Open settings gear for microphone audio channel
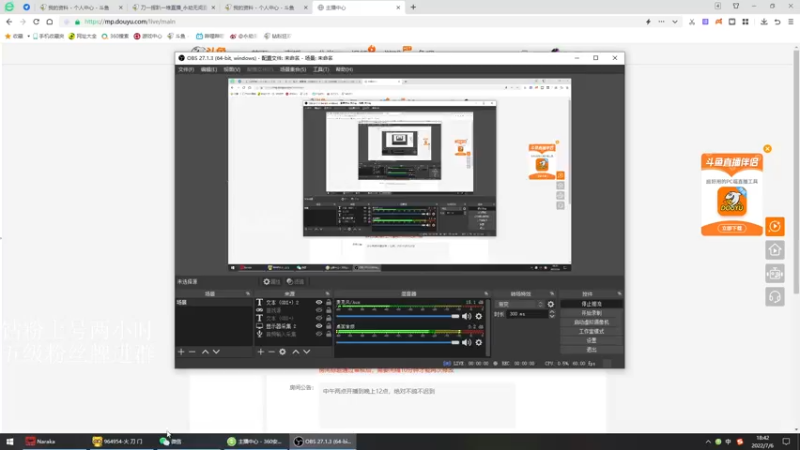Screen dimensions: 800x450 (479, 316)
